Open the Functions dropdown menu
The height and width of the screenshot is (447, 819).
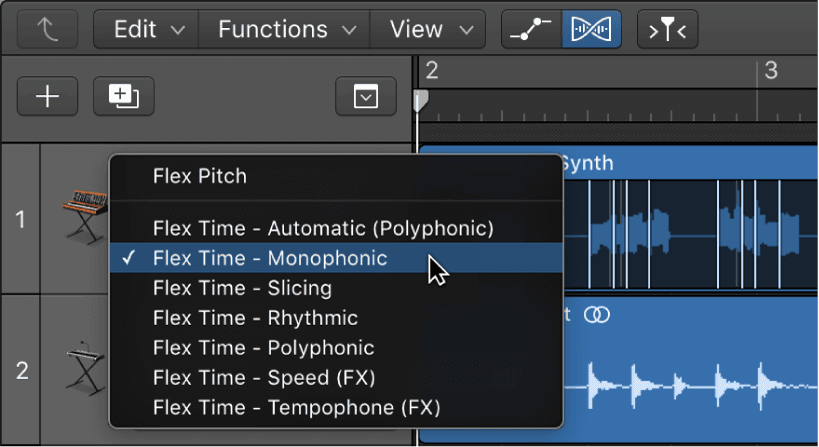click(285, 29)
